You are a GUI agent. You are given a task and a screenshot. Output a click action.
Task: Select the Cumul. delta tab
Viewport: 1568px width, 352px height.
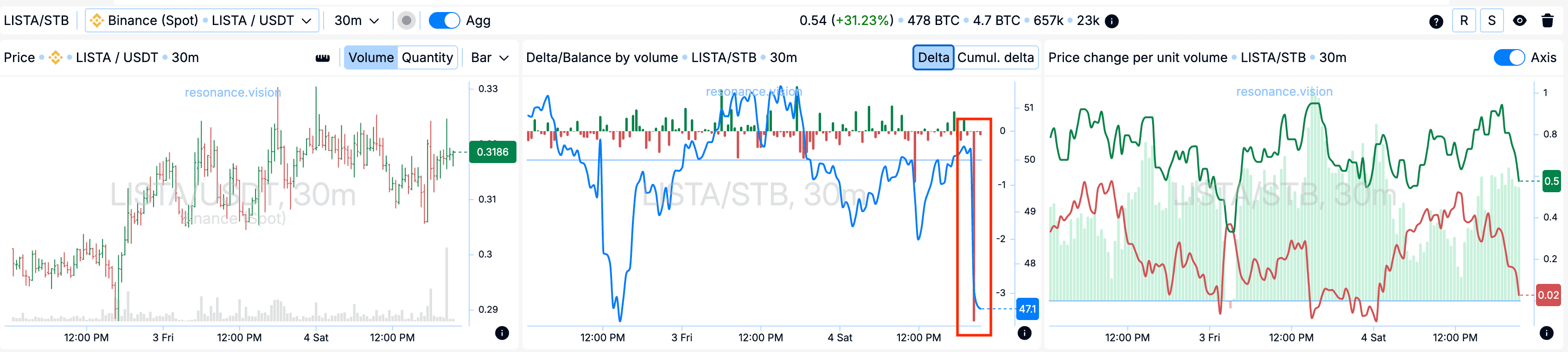click(995, 58)
